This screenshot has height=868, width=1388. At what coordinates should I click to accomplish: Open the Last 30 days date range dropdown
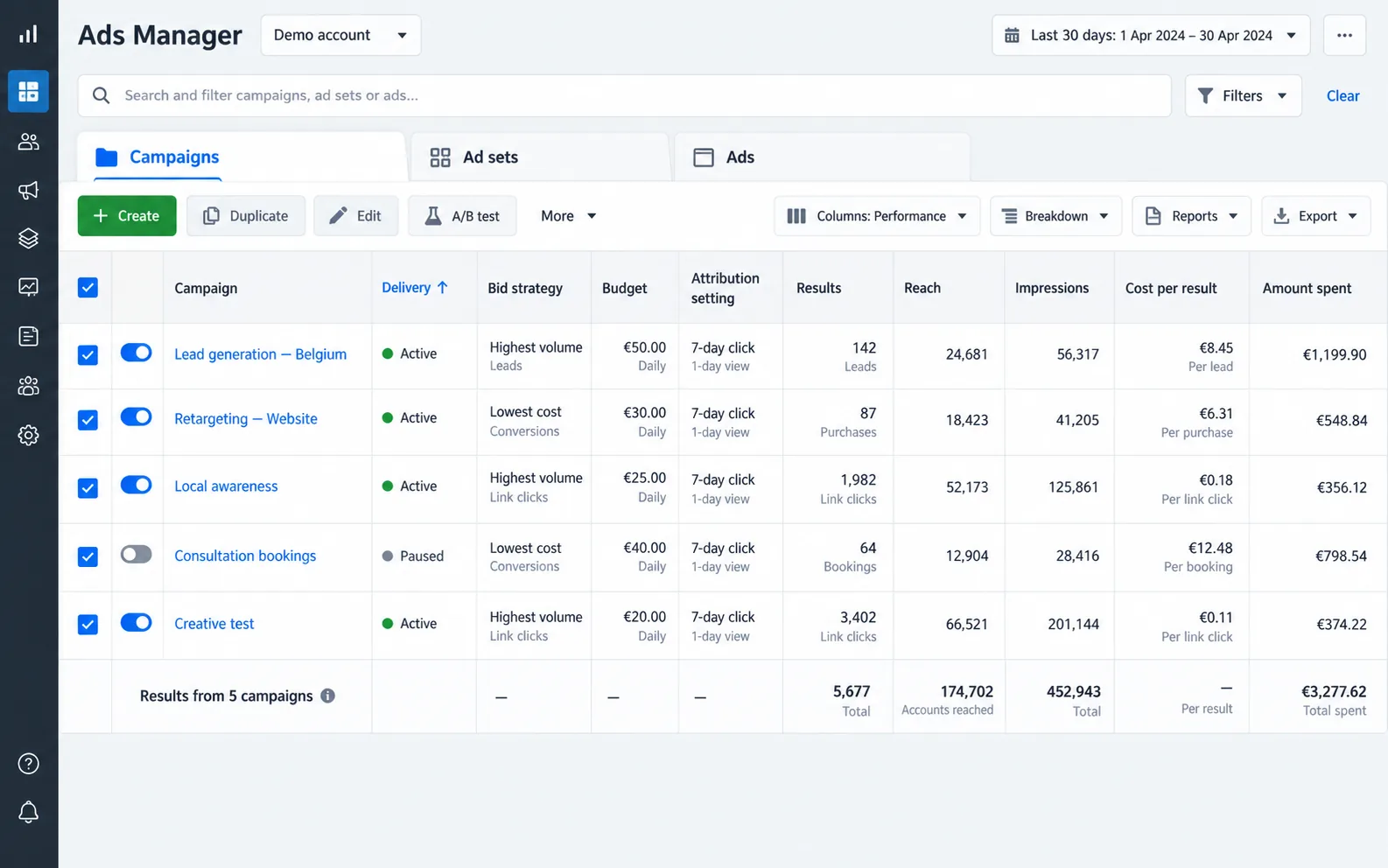[x=1151, y=35]
